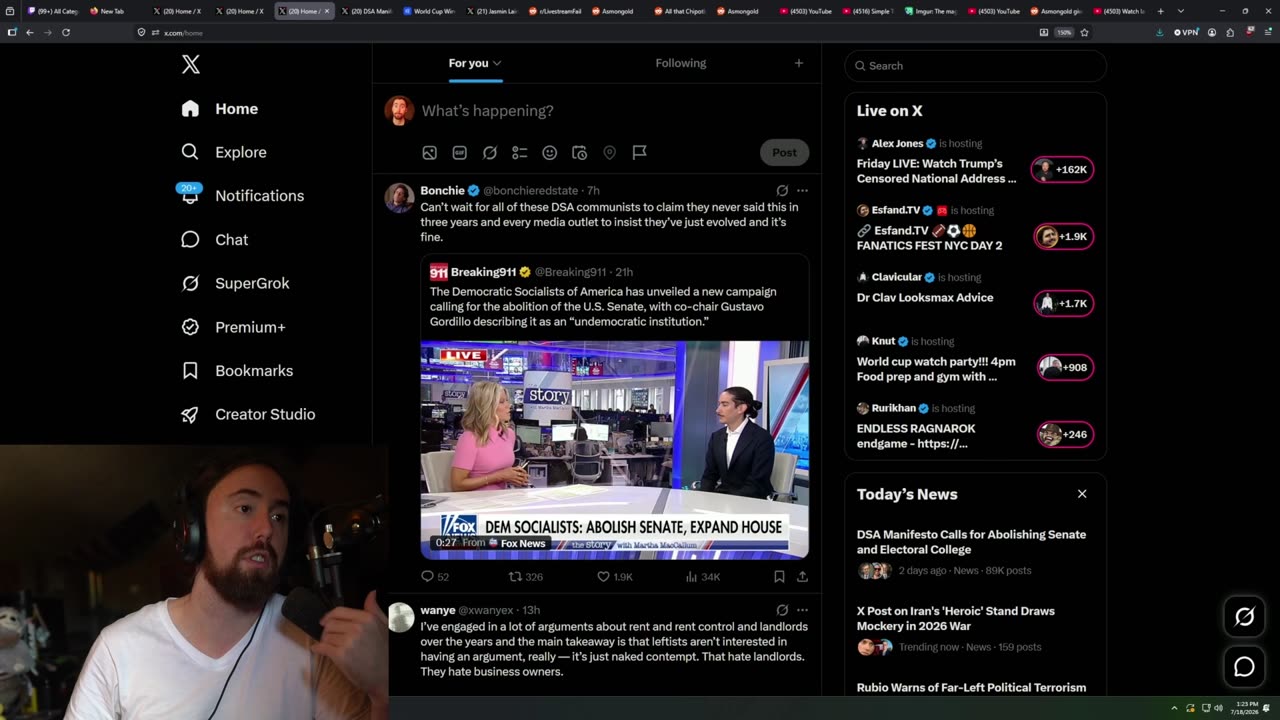Screen dimensions: 1280x720
Task: Open X Post on Iran's 'Heroic' Stand story
Action: [955, 619]
